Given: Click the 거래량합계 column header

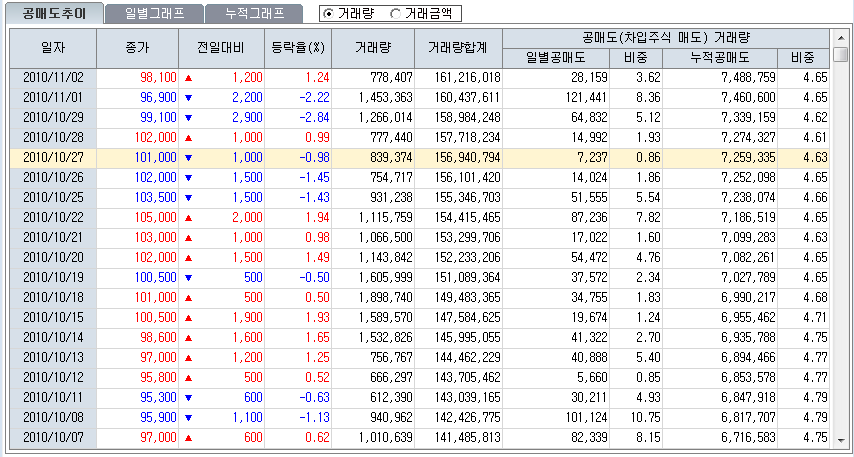Looking at the screenshot, I should [x=457, y=47].
